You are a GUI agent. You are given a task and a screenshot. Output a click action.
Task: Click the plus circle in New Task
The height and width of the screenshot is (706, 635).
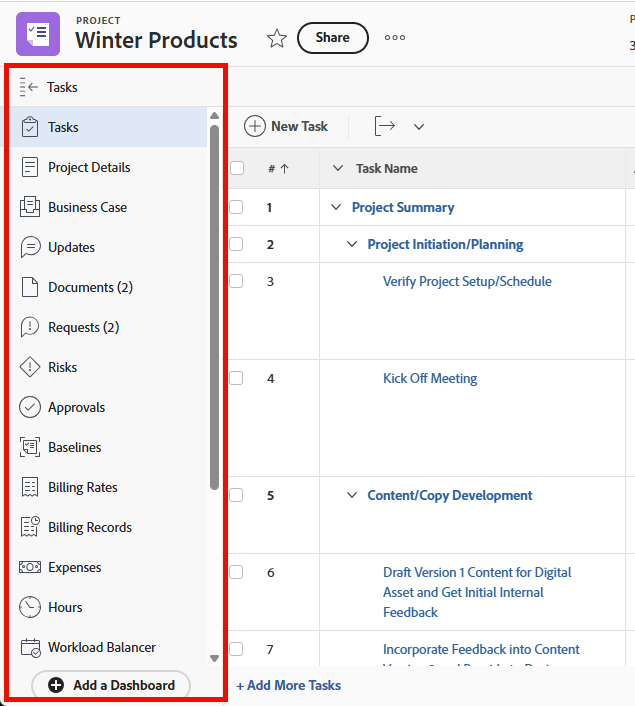[255, 127]
